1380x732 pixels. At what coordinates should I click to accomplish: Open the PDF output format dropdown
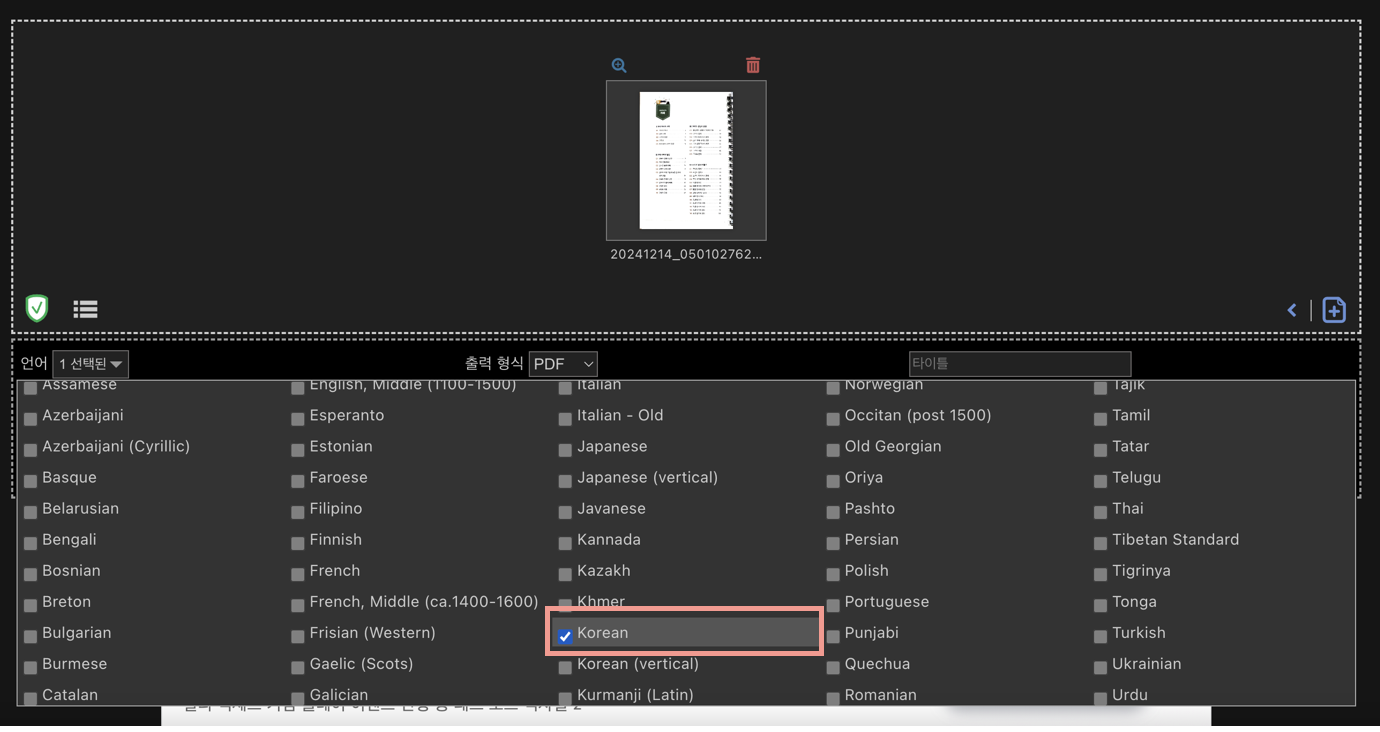coord(563,364)
